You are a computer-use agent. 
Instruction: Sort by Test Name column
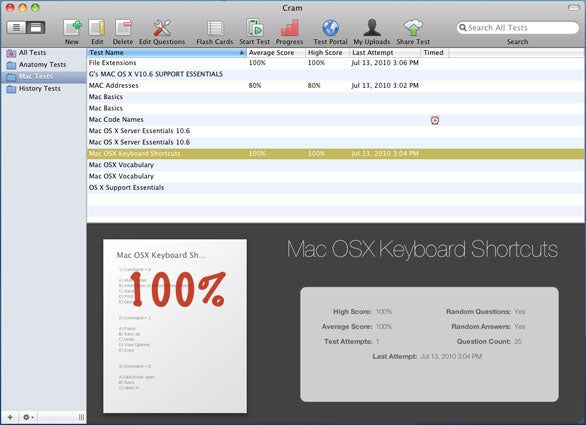(167, 53)
